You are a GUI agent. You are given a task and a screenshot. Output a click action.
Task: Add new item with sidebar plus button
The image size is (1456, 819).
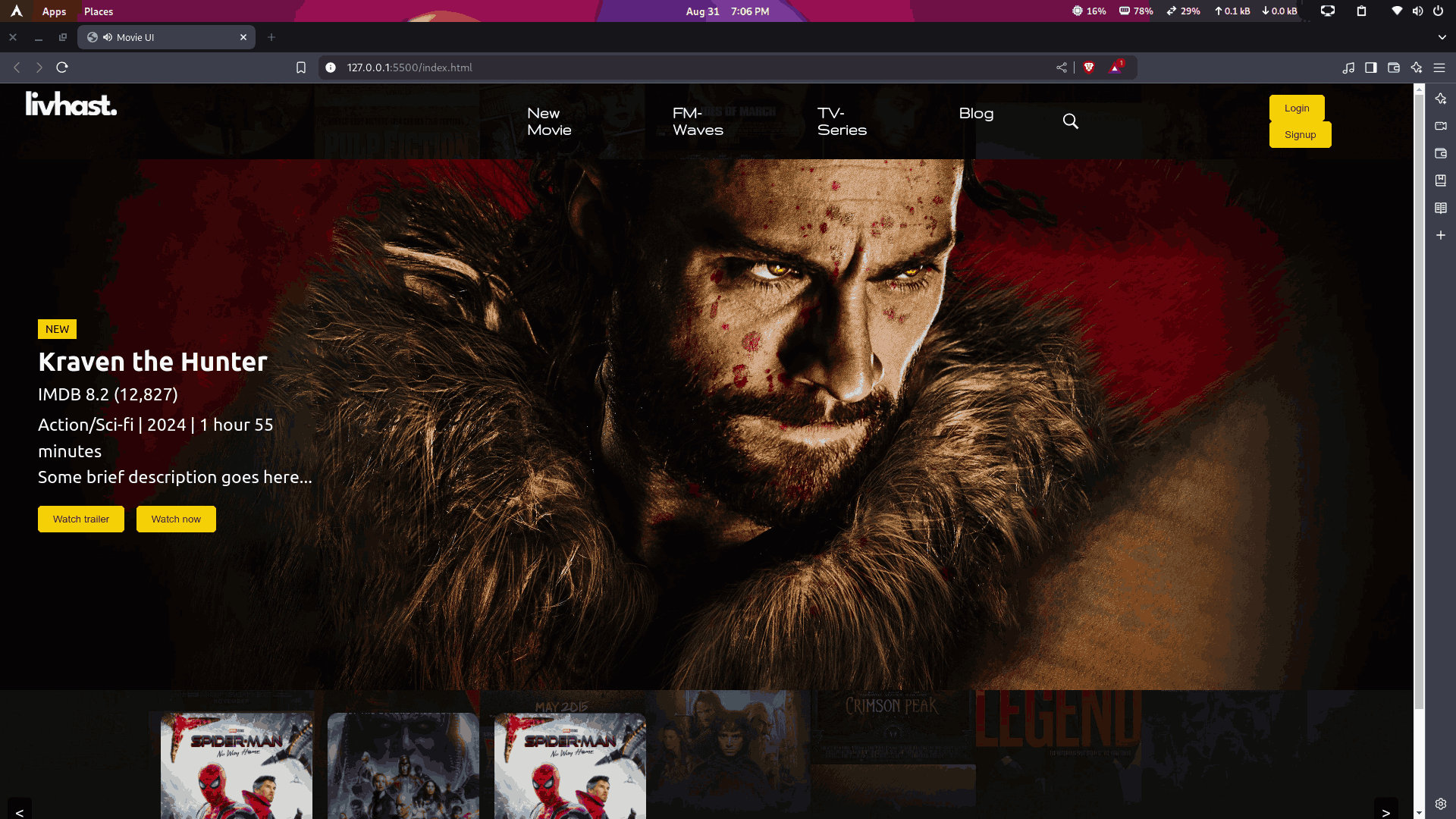[x=1441, y=235]
